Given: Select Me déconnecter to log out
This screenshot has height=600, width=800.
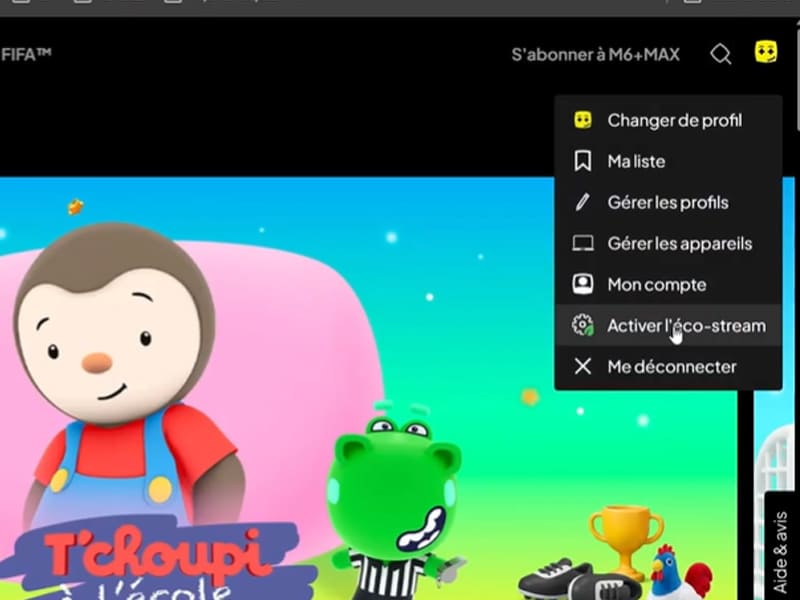Looking at the screenshot, I should click(668, 366).
